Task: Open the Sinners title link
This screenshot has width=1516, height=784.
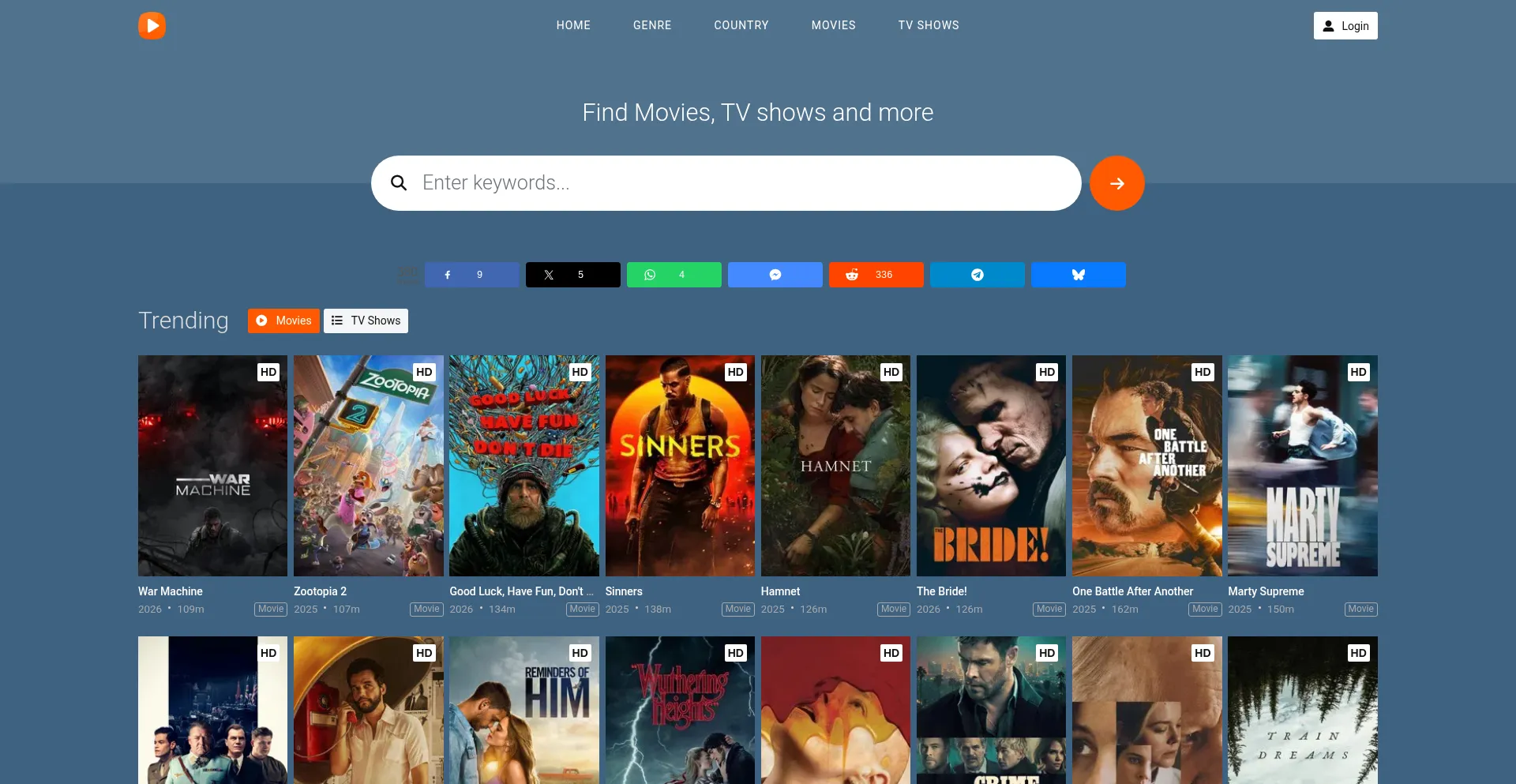Action: coord(624,591)
